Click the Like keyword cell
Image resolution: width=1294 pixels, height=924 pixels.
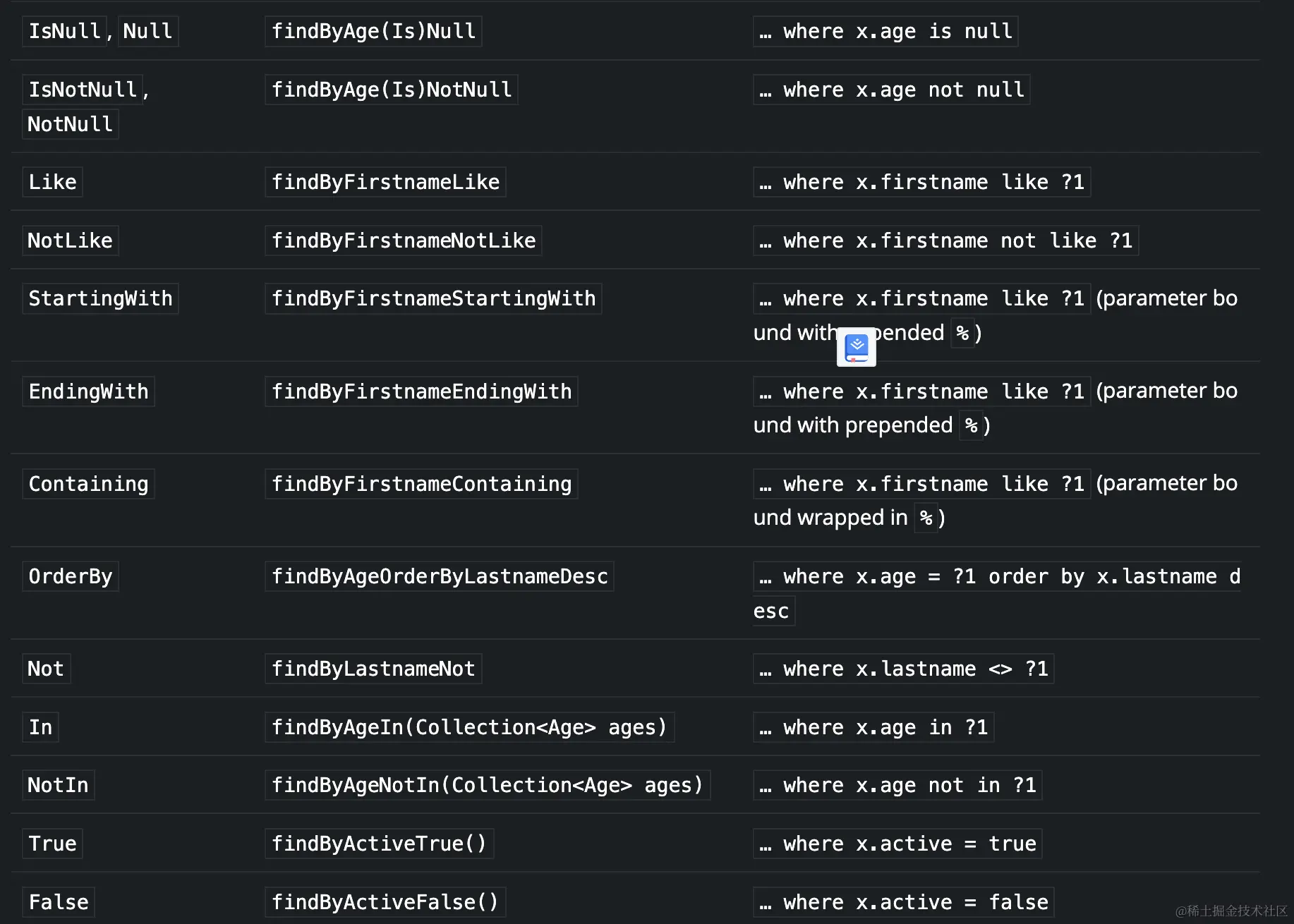click(x=52, y=182)
